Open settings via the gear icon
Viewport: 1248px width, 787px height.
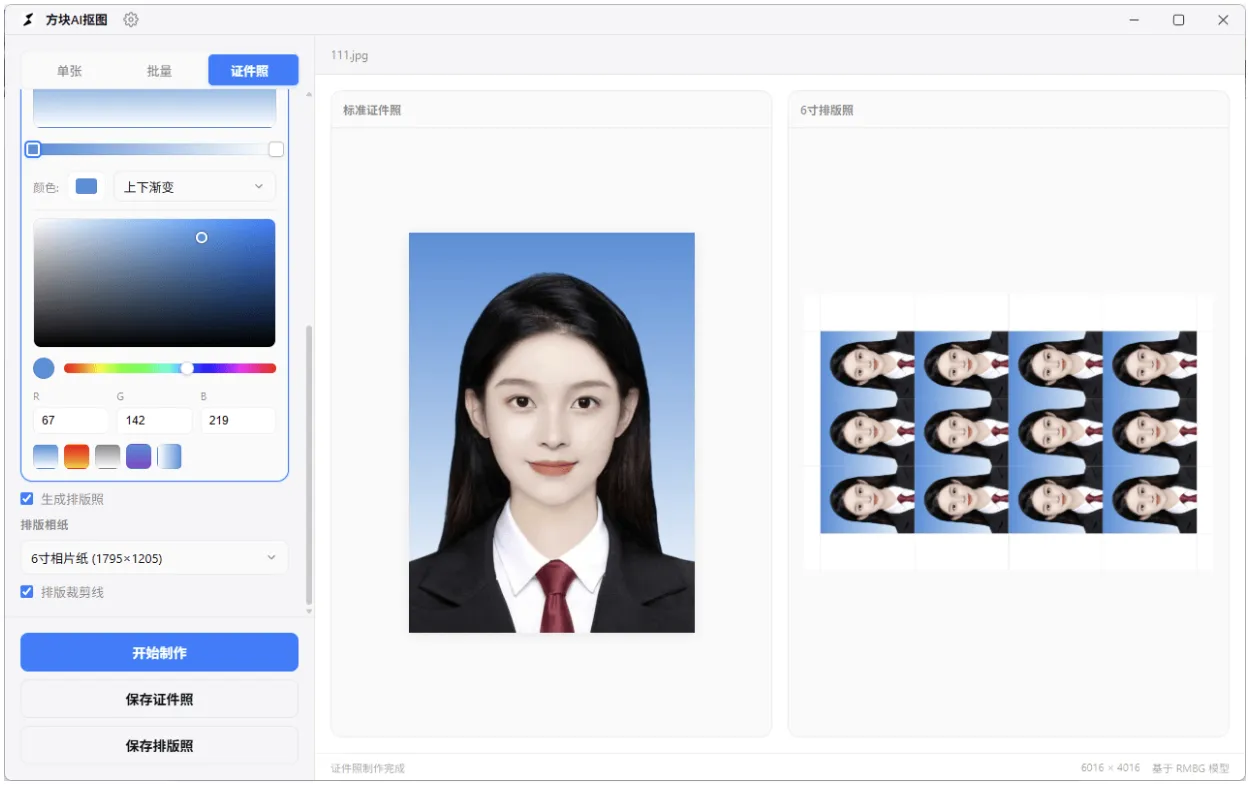[131, 19]
